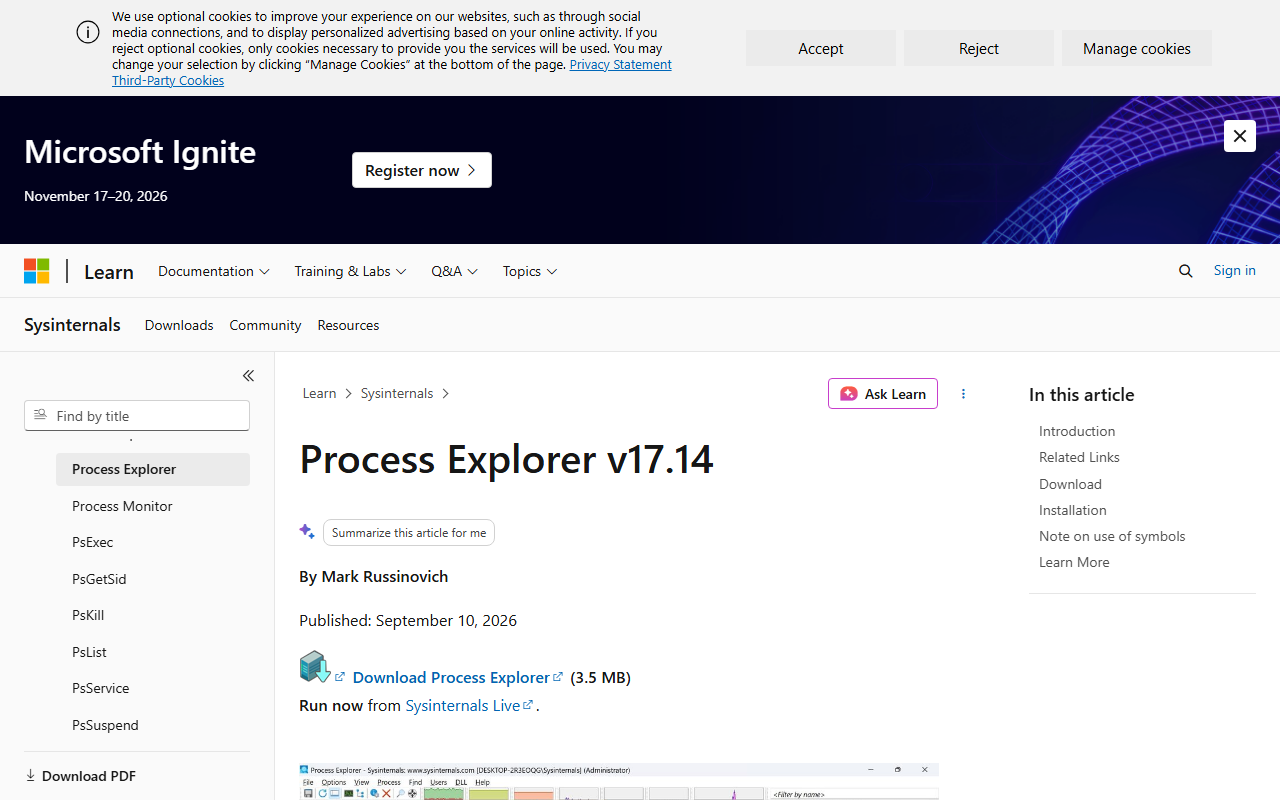Jump to the Download section
Image resolution: width=1280 pixels, height=800 pixels.
coord(1070,484)
